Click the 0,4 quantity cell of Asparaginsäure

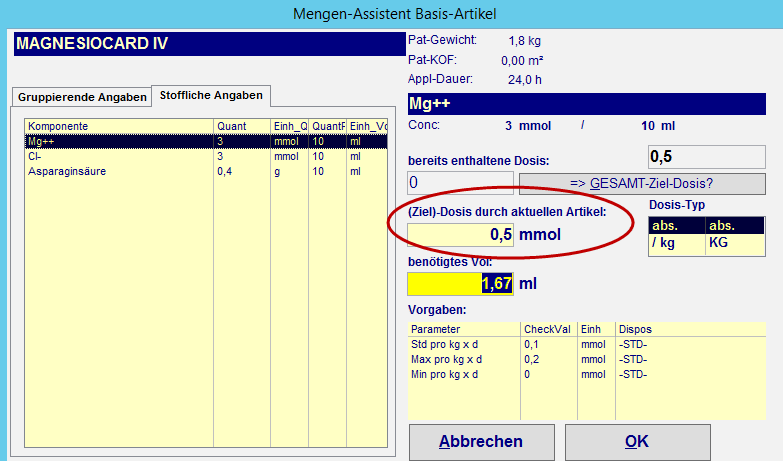[242, 171]
